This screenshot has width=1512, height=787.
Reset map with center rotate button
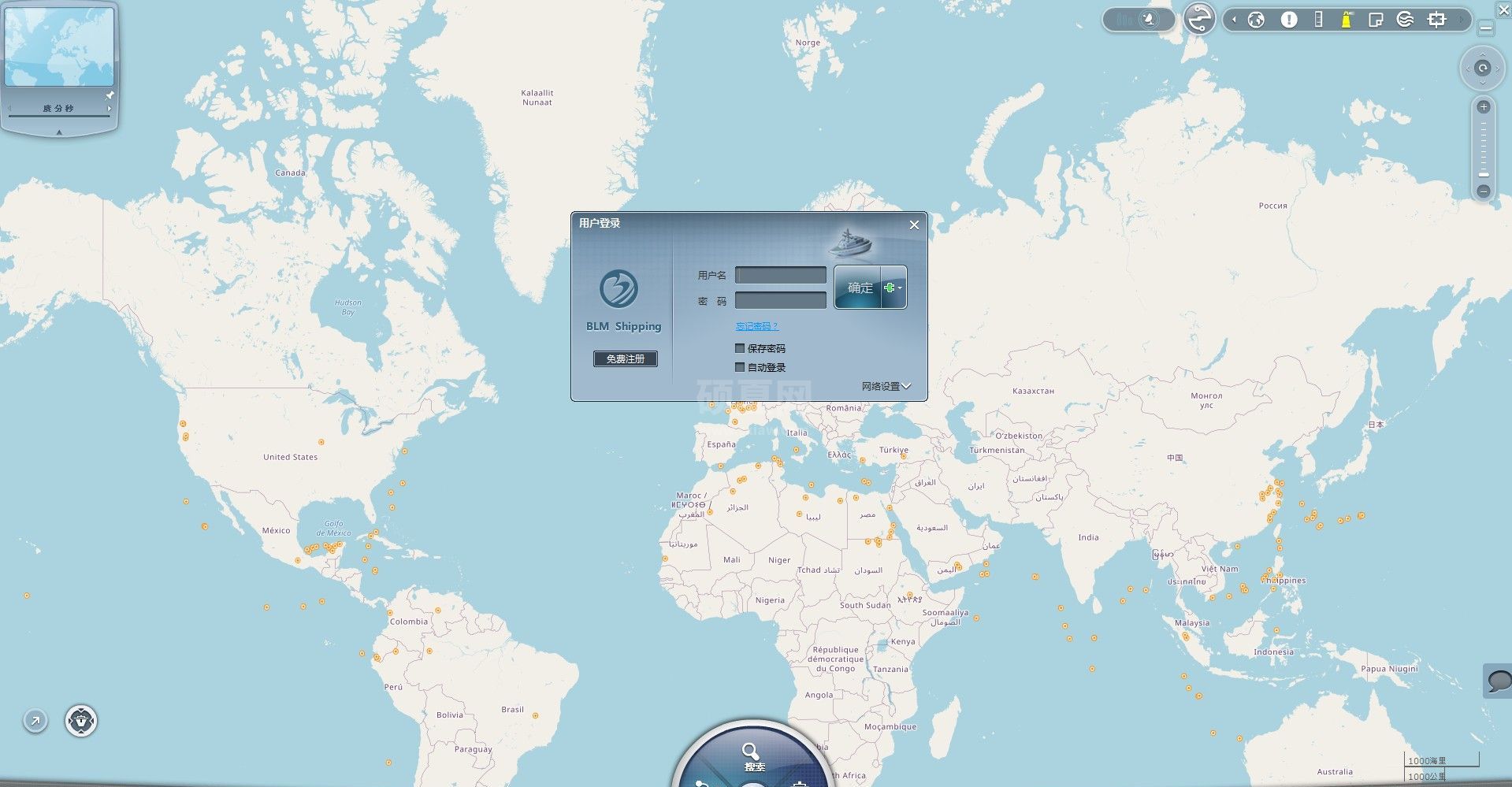point(1483,68)
